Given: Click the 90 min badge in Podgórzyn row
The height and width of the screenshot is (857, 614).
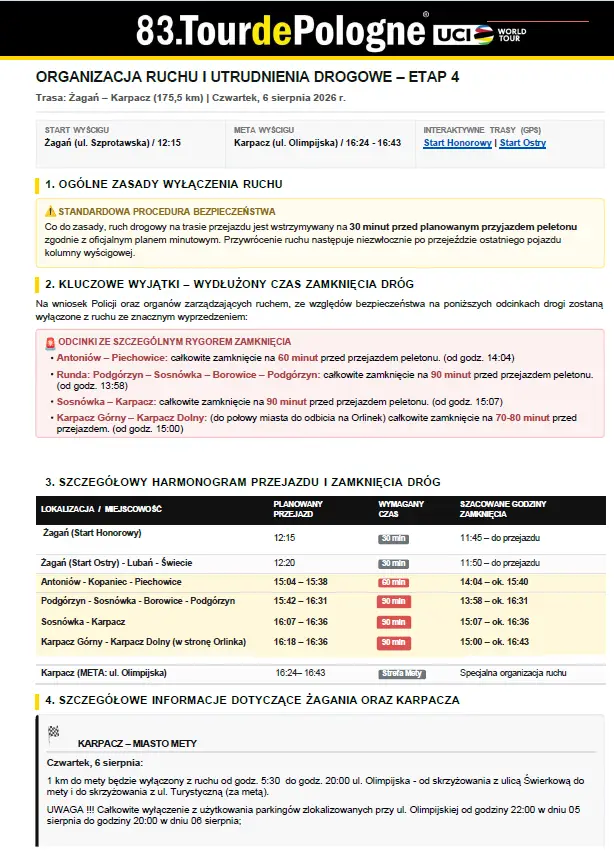Looking at the screenshot, I should pos(394,601).
